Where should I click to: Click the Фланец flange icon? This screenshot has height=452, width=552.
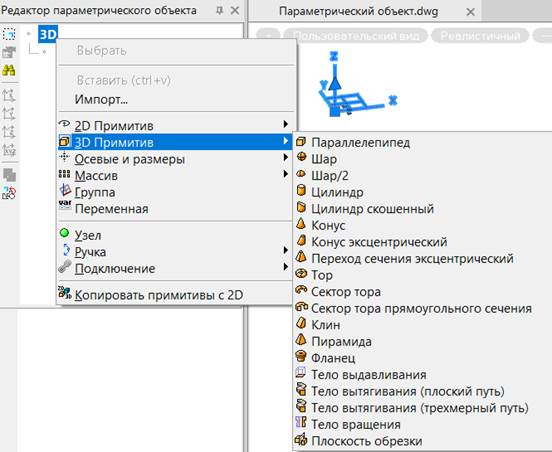[301, 356]
